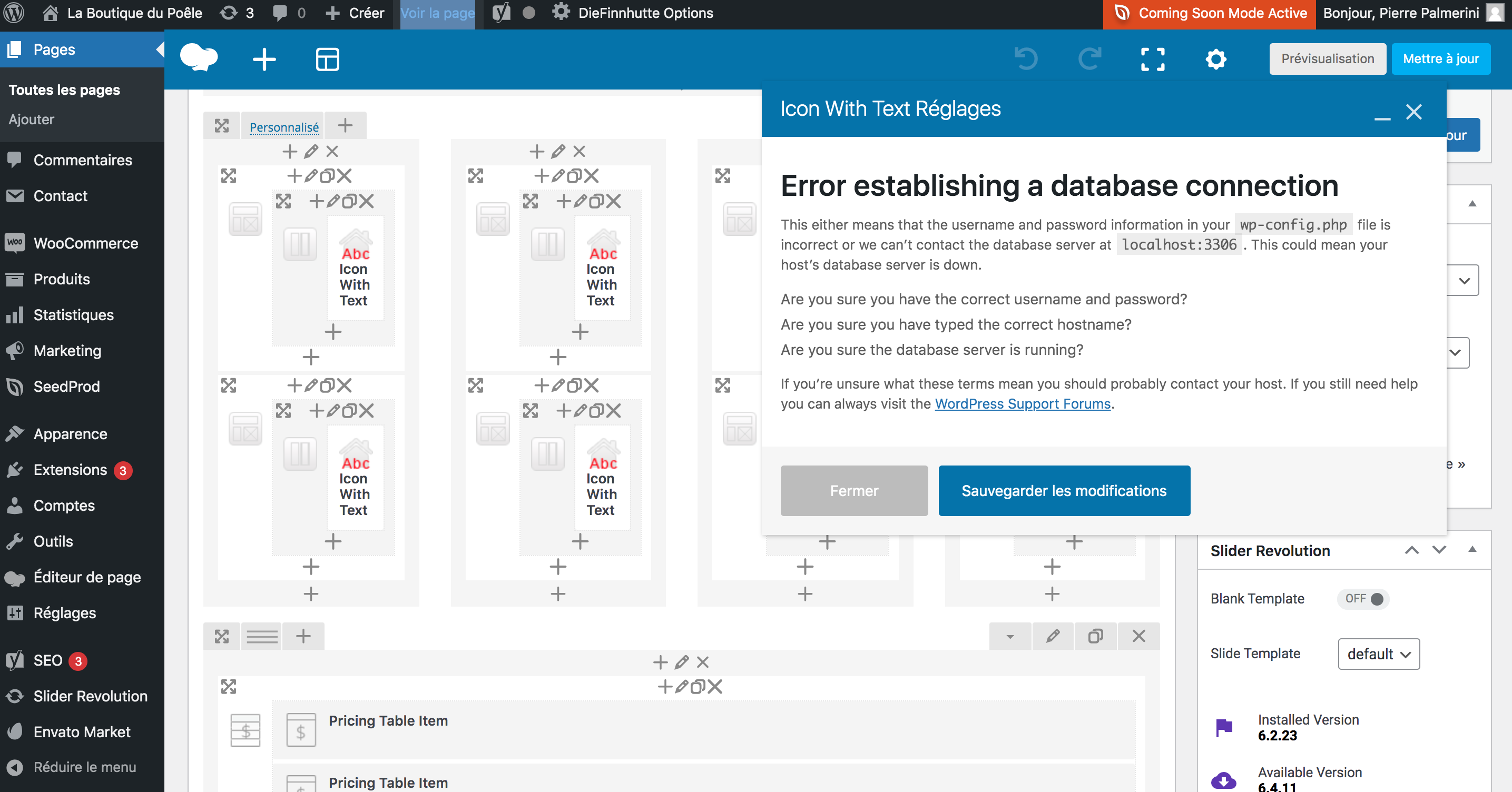The height and width of the screenshot is (792, 1512).
Task: Click the Personnalisé row layout link
Action: (284, 127)
